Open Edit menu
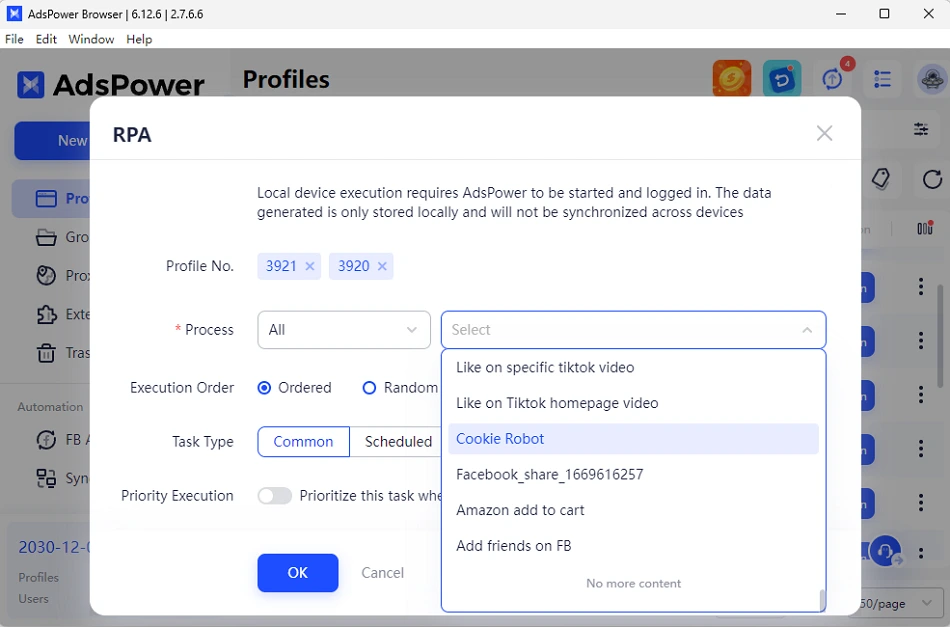Screen dimensions: 950x627 coord(46,39)
